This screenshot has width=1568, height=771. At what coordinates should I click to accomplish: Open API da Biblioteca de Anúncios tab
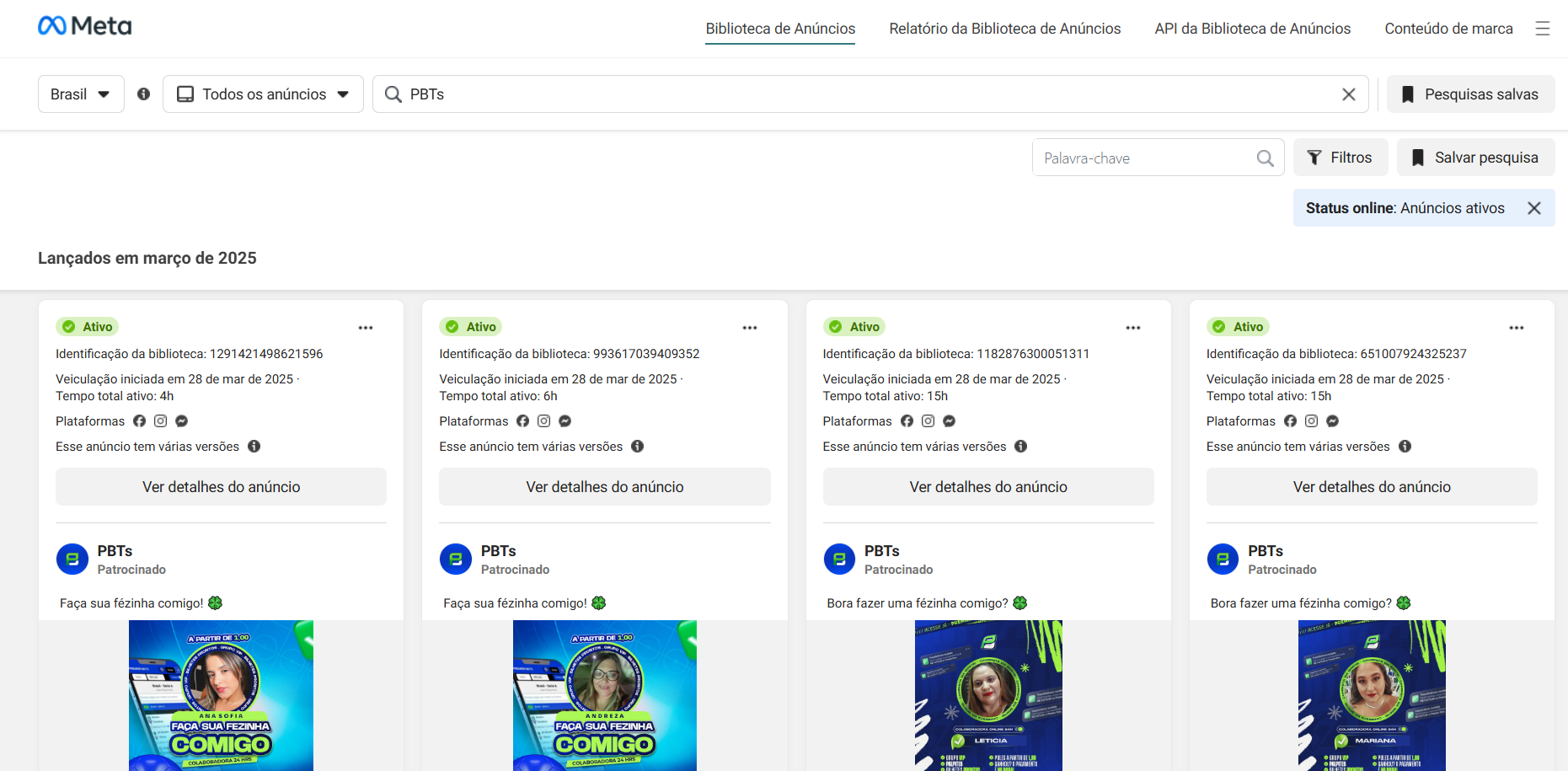click(1252, 29)
